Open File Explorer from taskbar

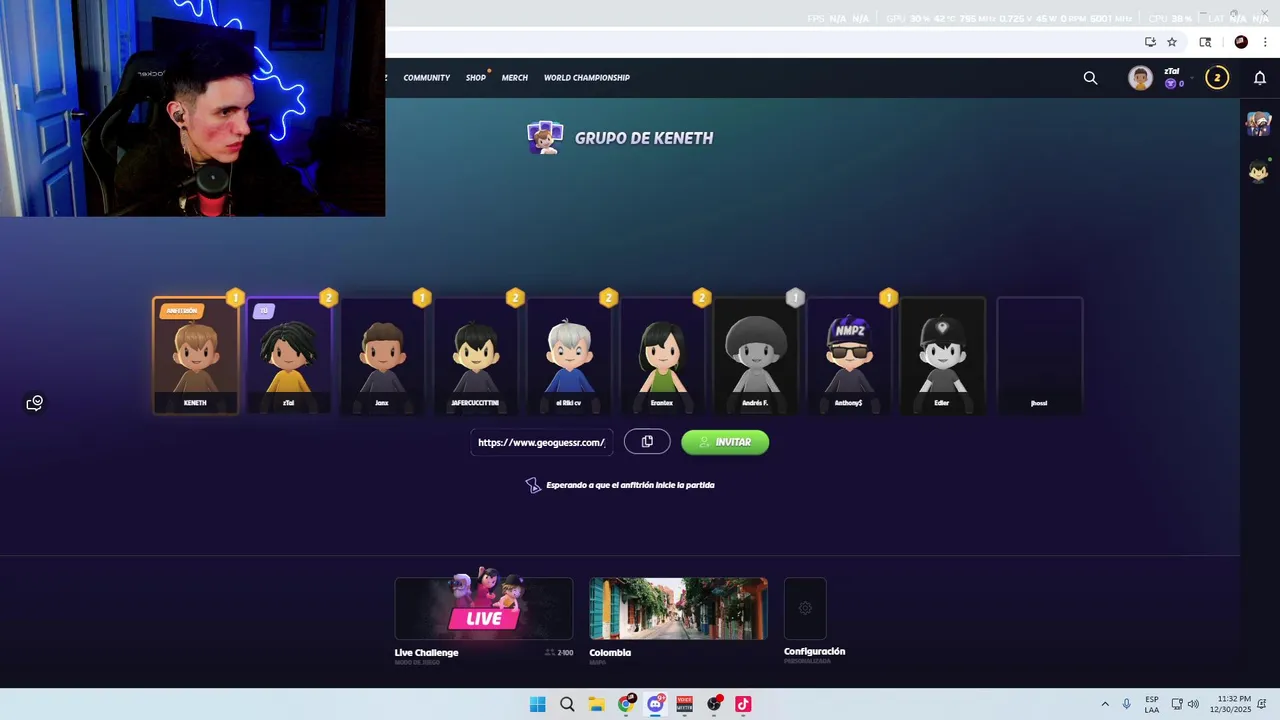(596, 704)
